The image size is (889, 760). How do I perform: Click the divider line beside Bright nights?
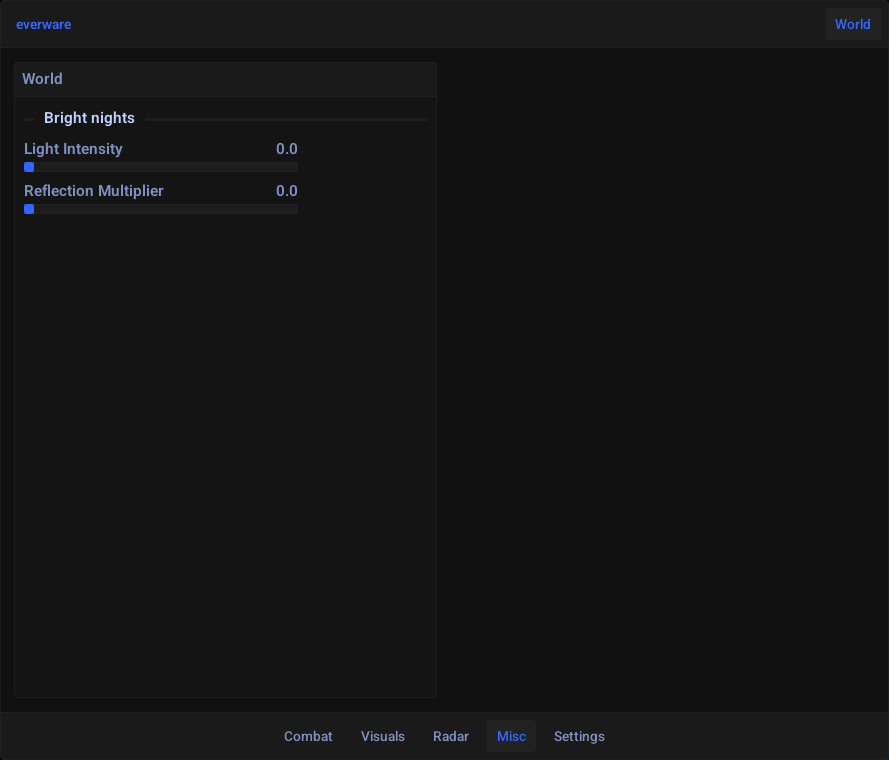tap(285, 119)
